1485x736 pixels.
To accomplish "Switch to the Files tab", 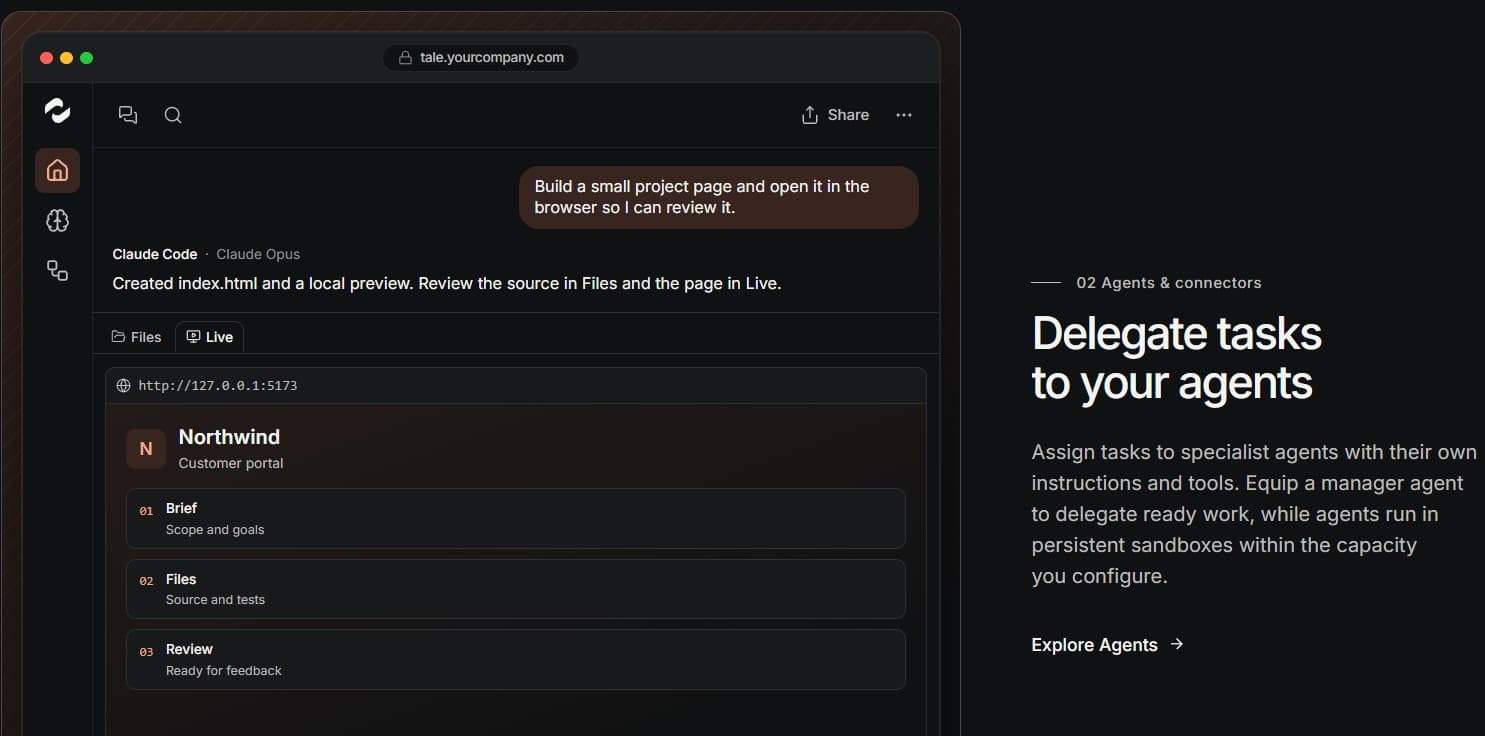I will click(136, 337).
